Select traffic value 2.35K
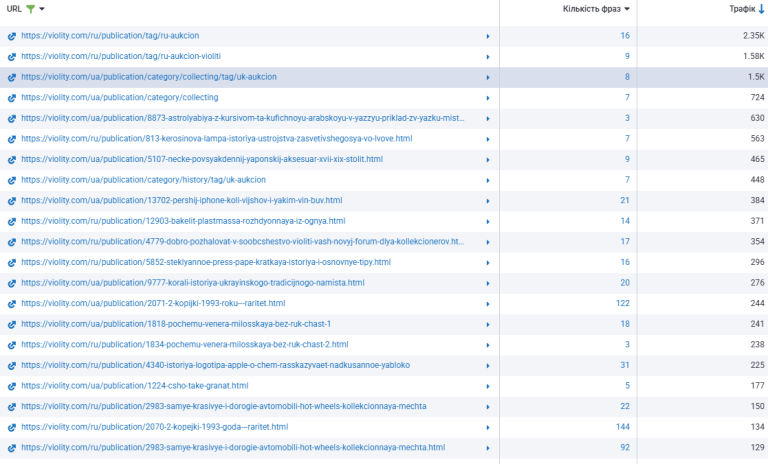This screenshot has width=768, height=464. pos(753,35)
